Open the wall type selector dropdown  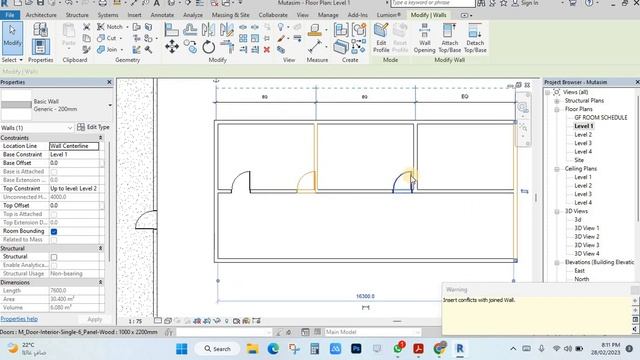(109, 105)
